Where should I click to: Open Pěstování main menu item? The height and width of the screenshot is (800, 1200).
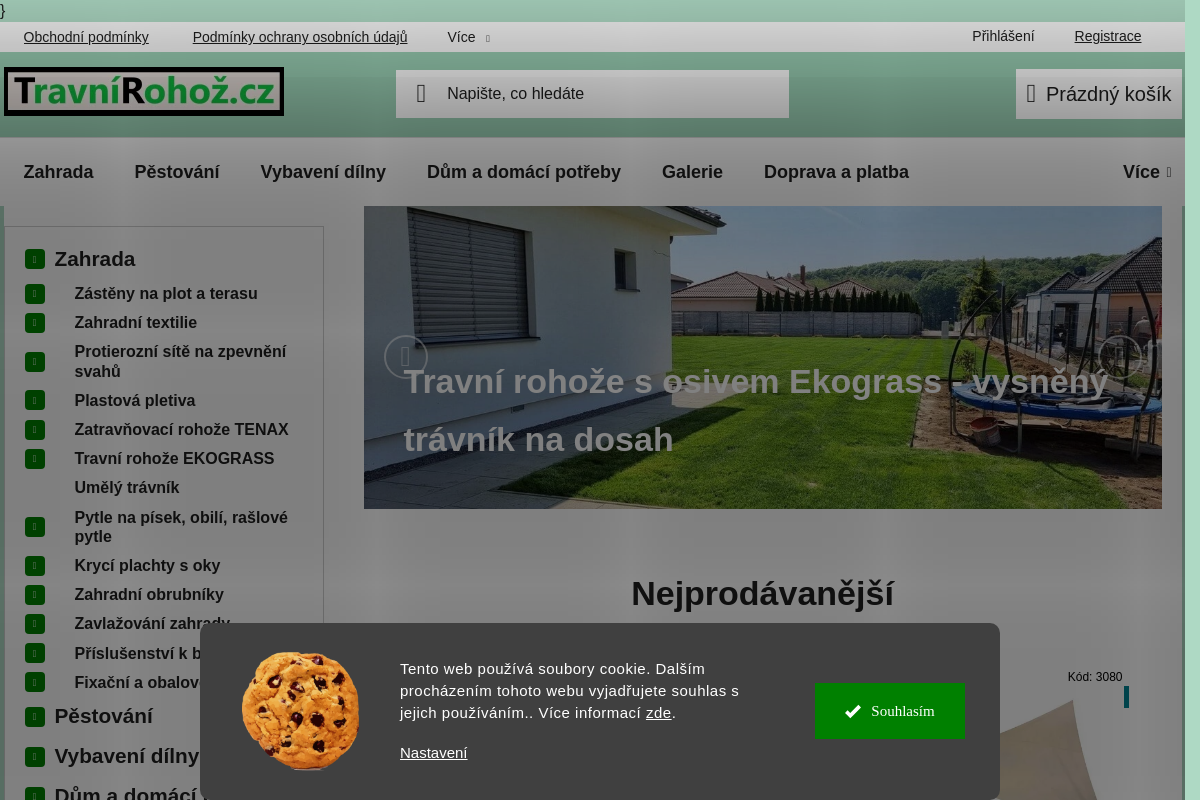click(177, 172)
